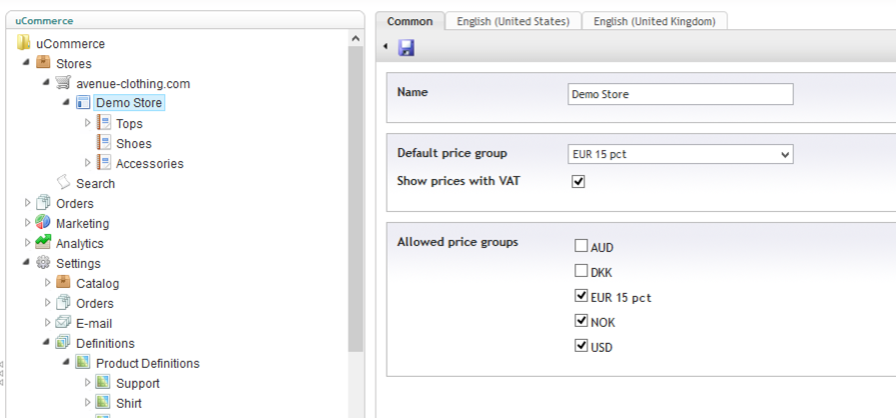This screenshot has width=896, height=418.
Task: Select the Demo Store tree item
Action: pyautogui.click(x=129, y=103)
